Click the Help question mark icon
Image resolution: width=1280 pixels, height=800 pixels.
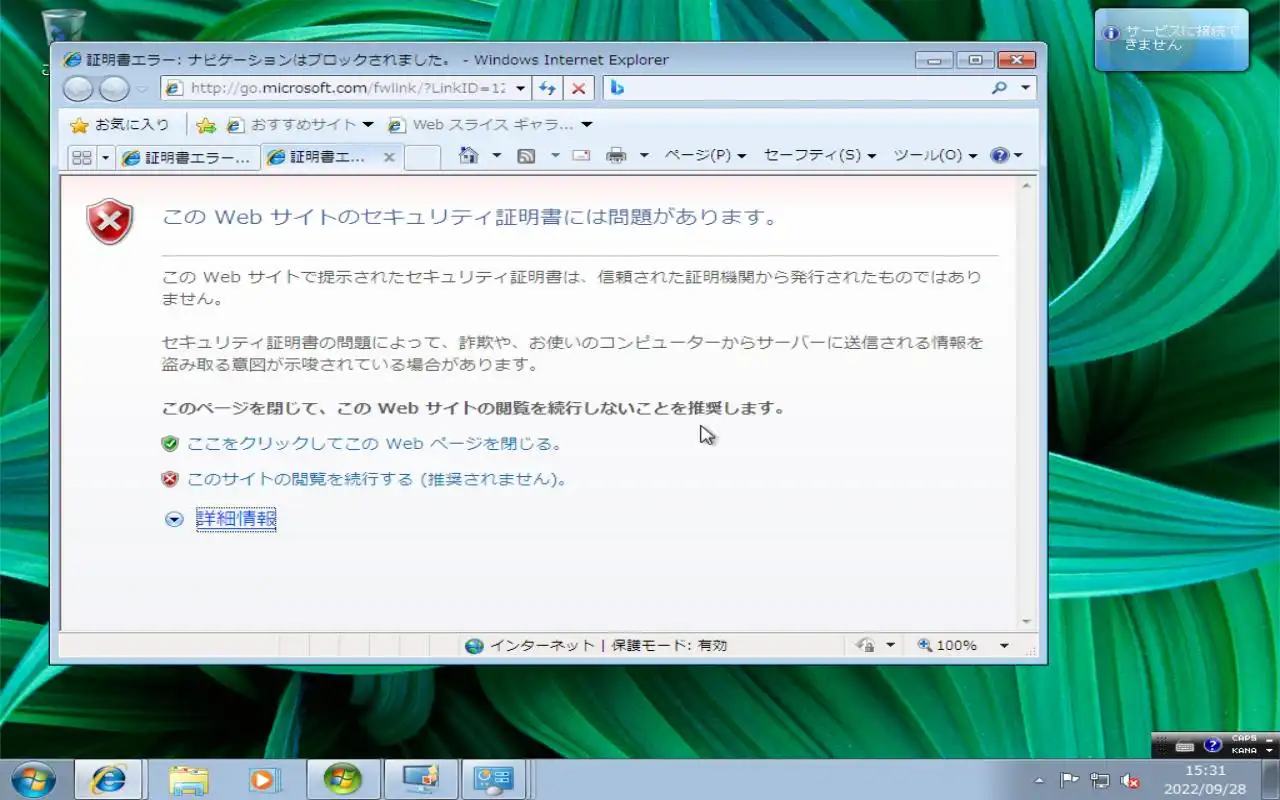(x=999, y=155)
